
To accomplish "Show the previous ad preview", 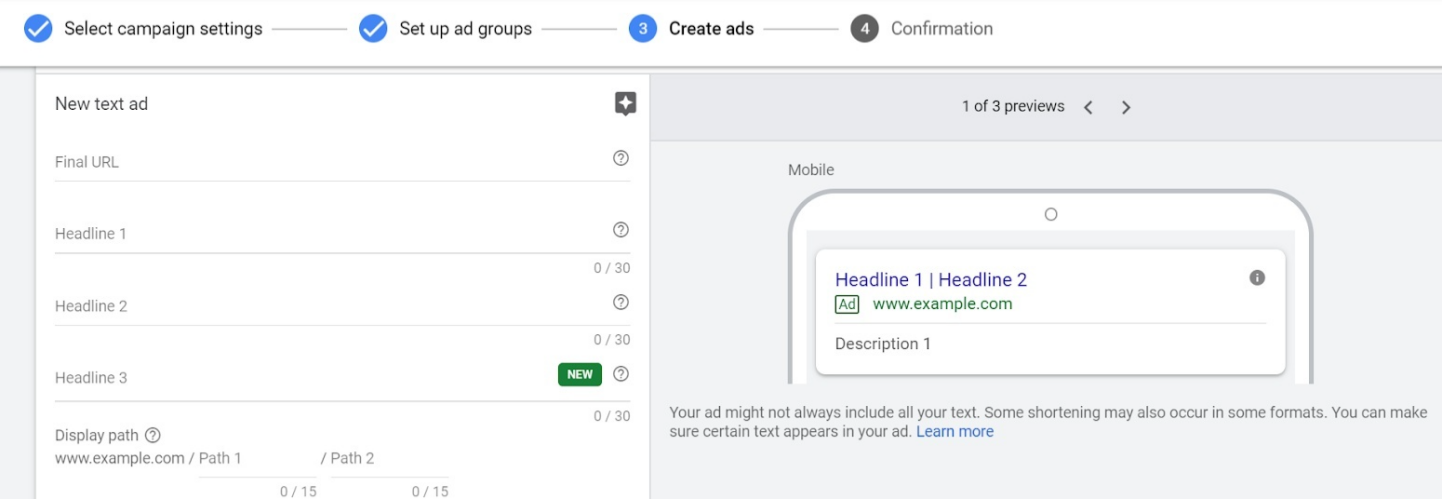I will point(1089,107).
